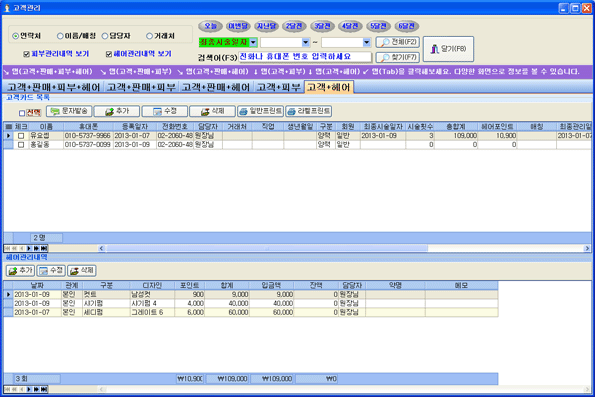Edit hair record with lower 수정 button
The image size is (595, 397).
pyautogui.click(x=51, y=271)
